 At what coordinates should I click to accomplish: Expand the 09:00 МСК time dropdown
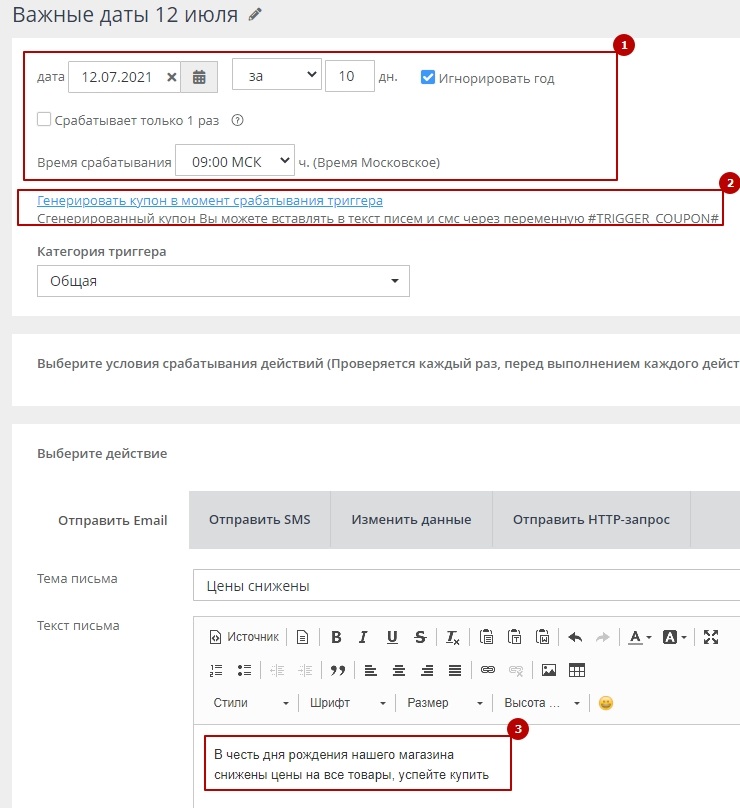point(234,161)
